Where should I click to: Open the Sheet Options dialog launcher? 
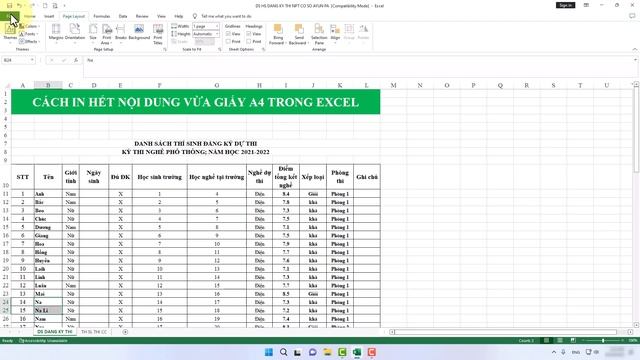click(263, 49)
